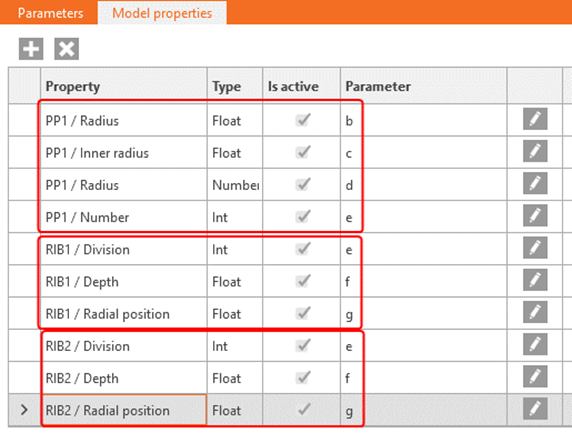The width and height of the screenshot is (572, 433).
Task: Select the RIB2 / Depth property cell
Action: pos(124,378)
